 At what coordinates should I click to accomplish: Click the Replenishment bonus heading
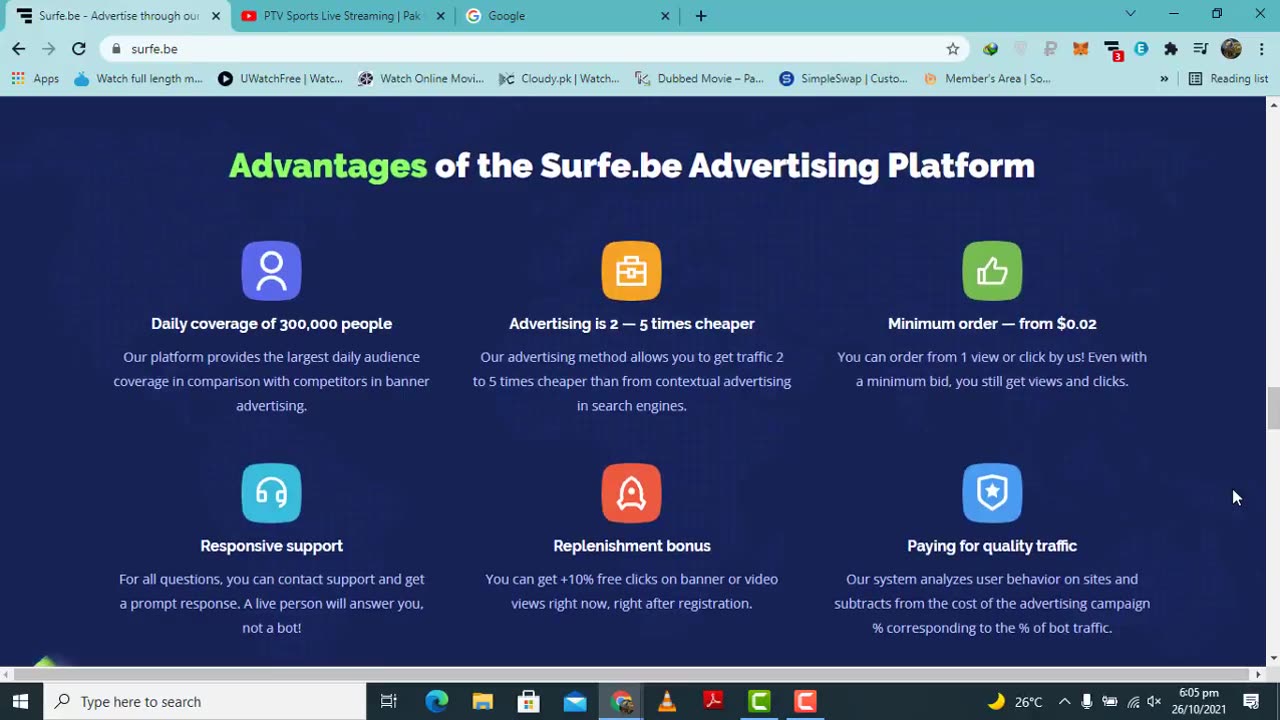point(631,545)
